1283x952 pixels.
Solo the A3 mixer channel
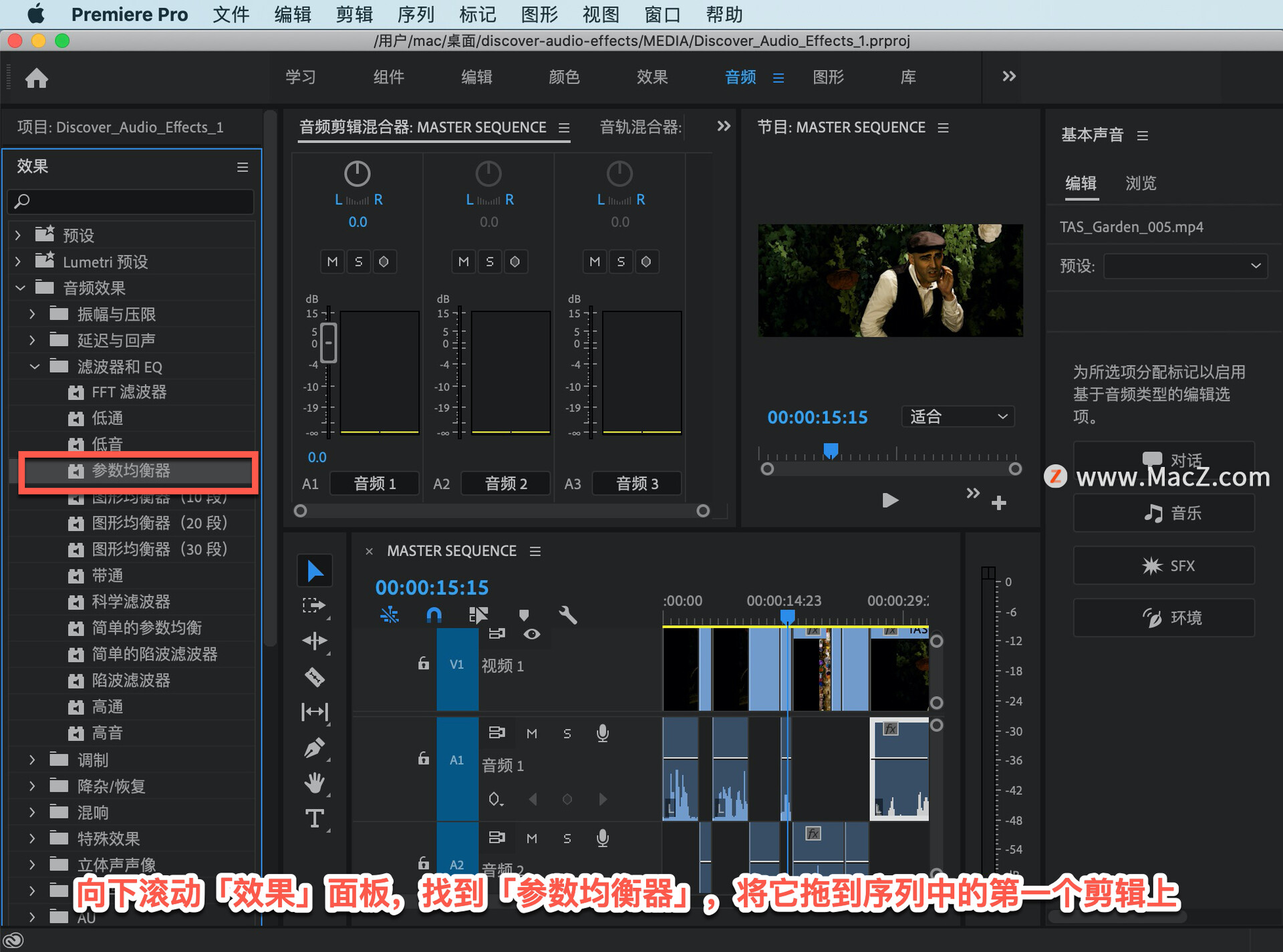click(621, 262)
